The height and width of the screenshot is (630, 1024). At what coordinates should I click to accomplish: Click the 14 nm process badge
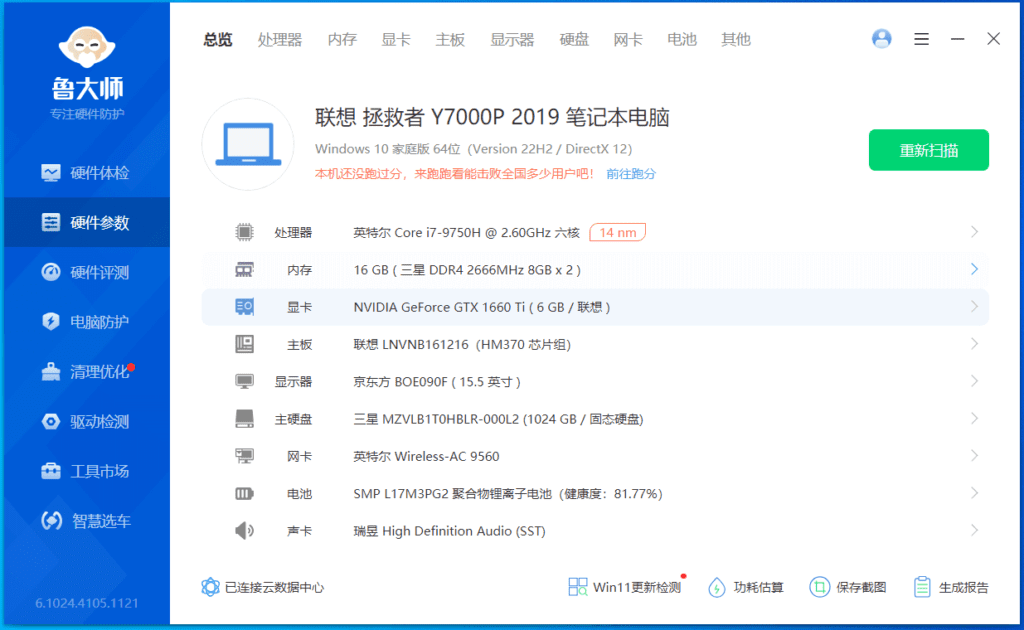[618, 232]
